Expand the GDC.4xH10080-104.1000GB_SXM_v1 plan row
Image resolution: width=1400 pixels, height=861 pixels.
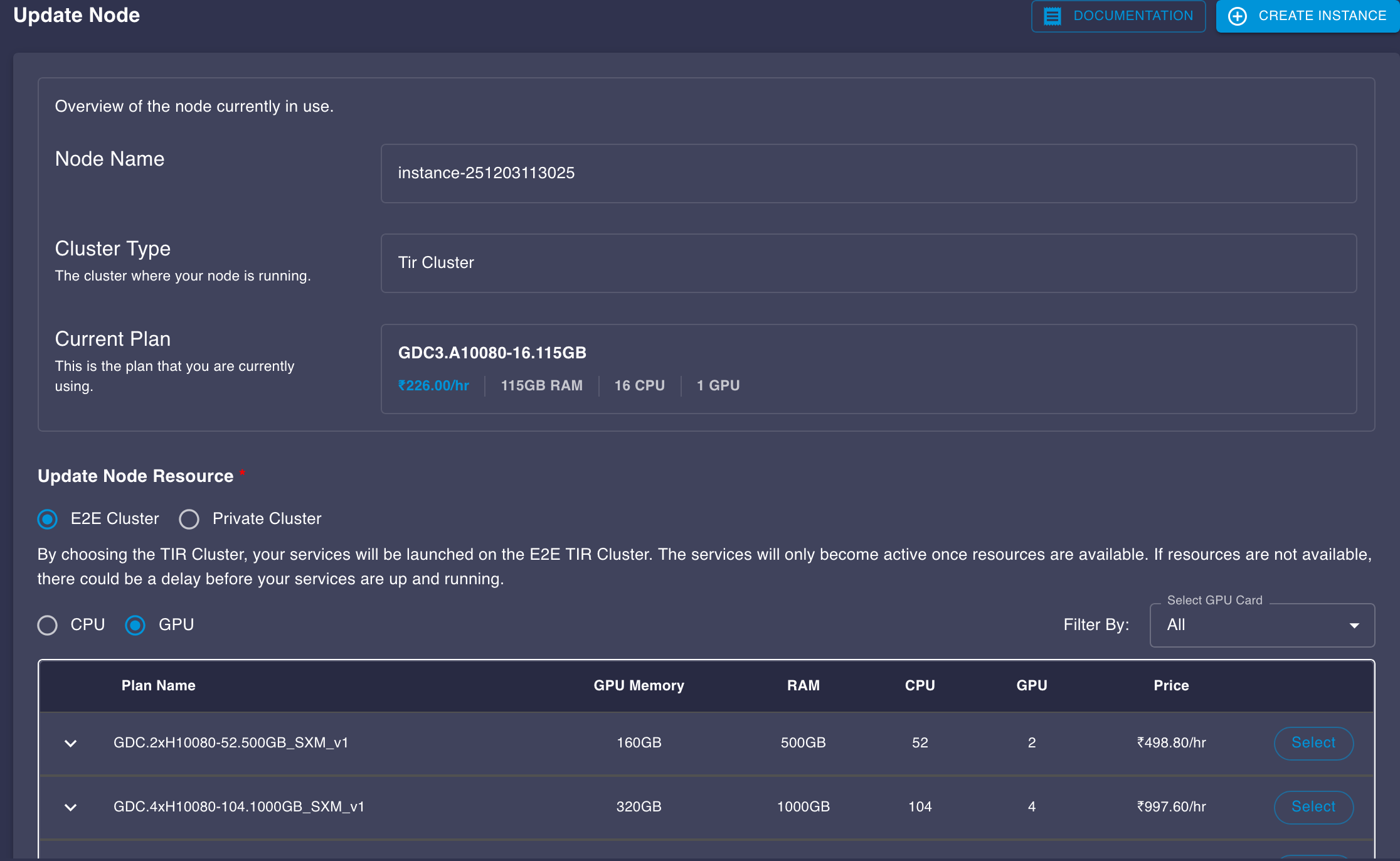coord(70,807)
